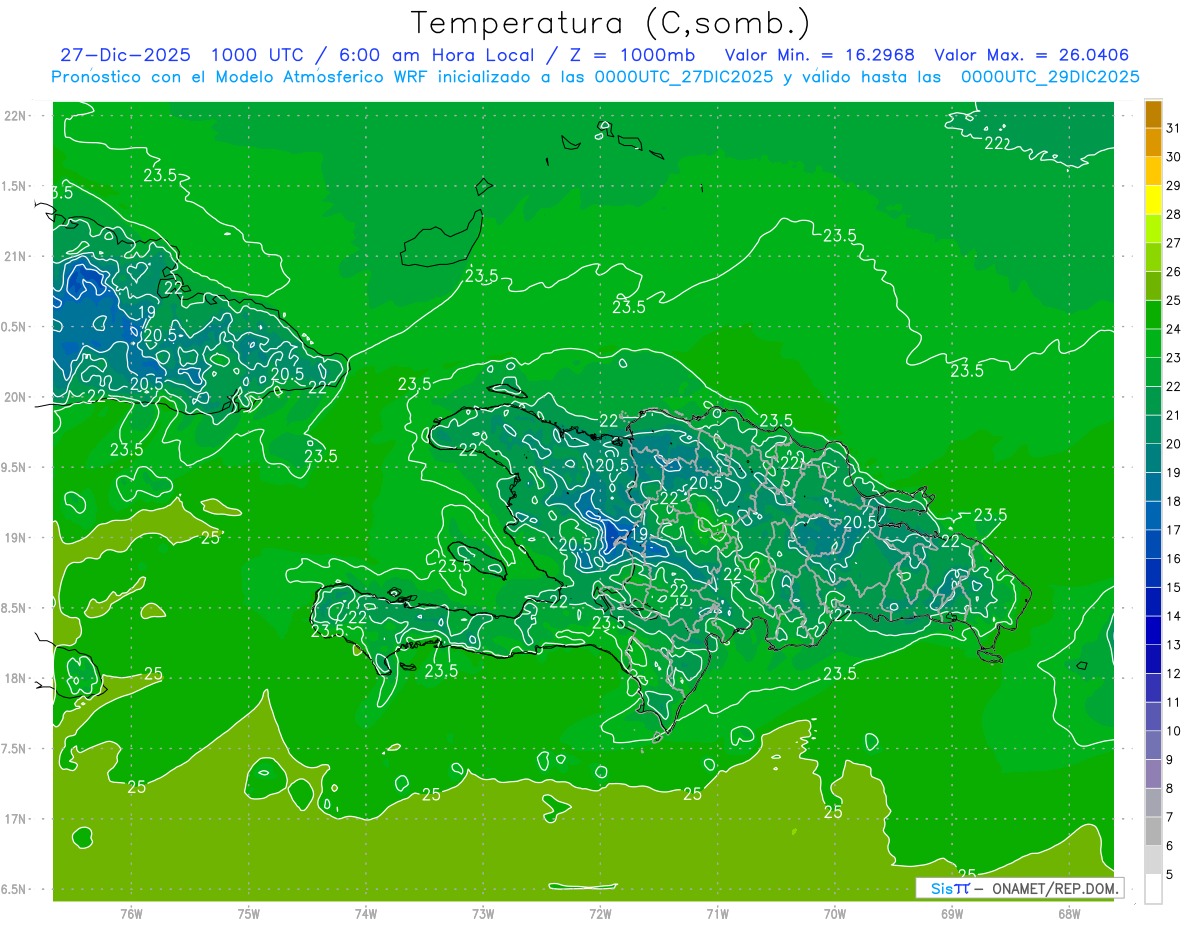The height and width of the screenshot is (927, 1200).
Task: Click the legend value '5'
Action: pos(1169,875)
